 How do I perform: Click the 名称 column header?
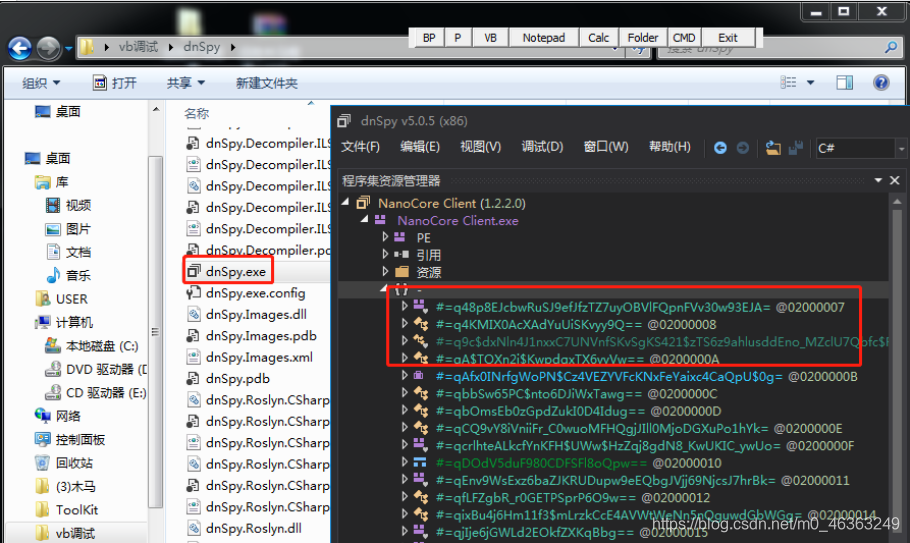point(196,114)
